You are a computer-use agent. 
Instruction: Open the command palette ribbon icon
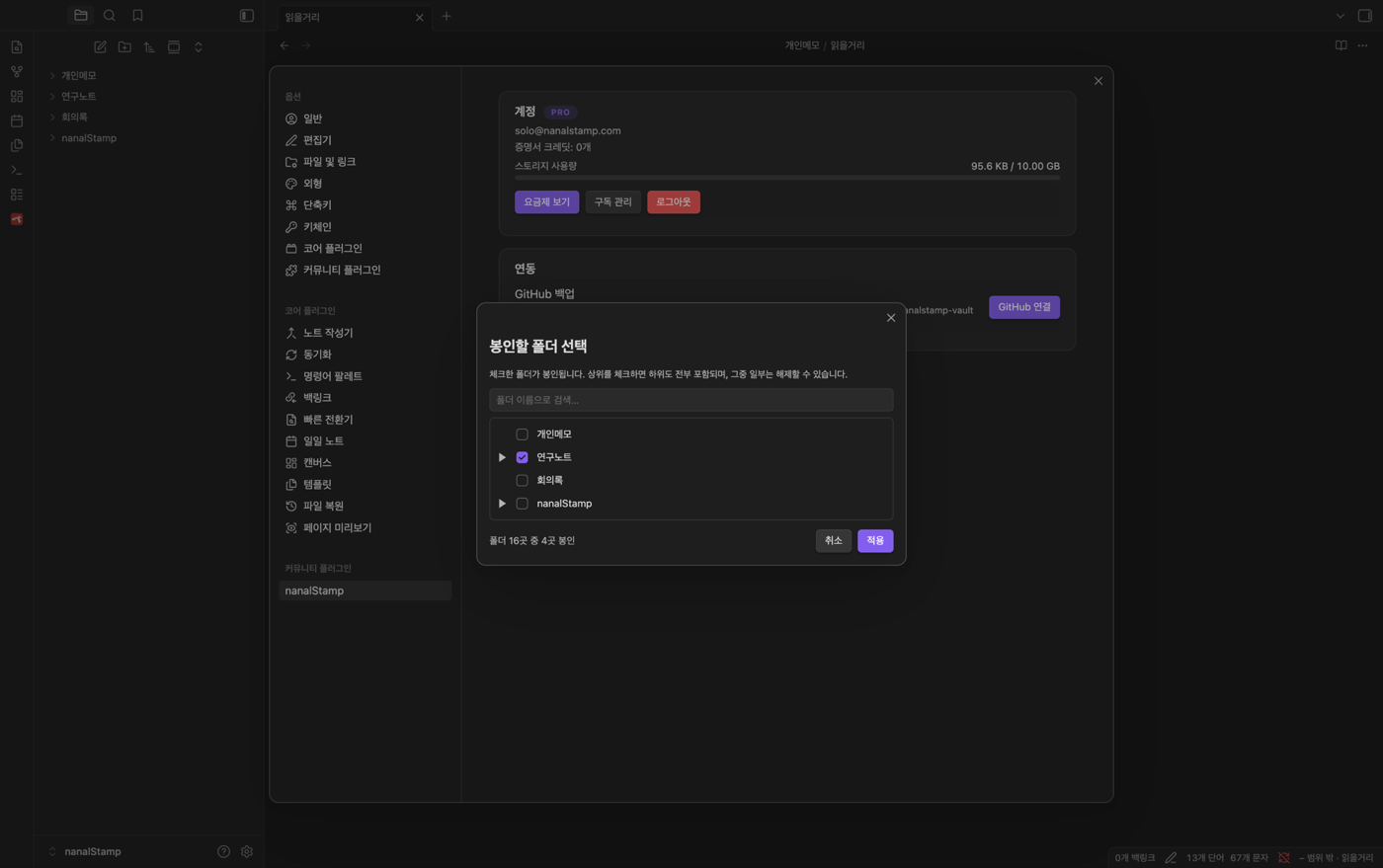pyautogui.click(x=17, y=170)
